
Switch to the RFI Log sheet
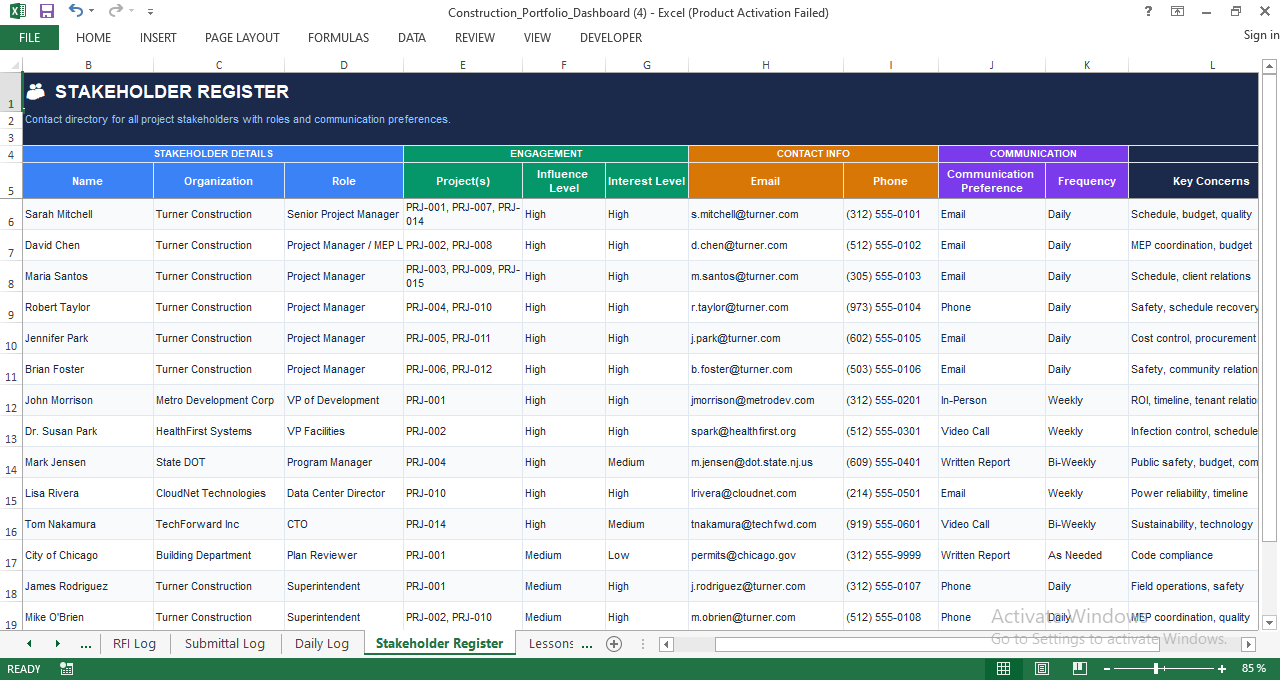pos(134,644)
